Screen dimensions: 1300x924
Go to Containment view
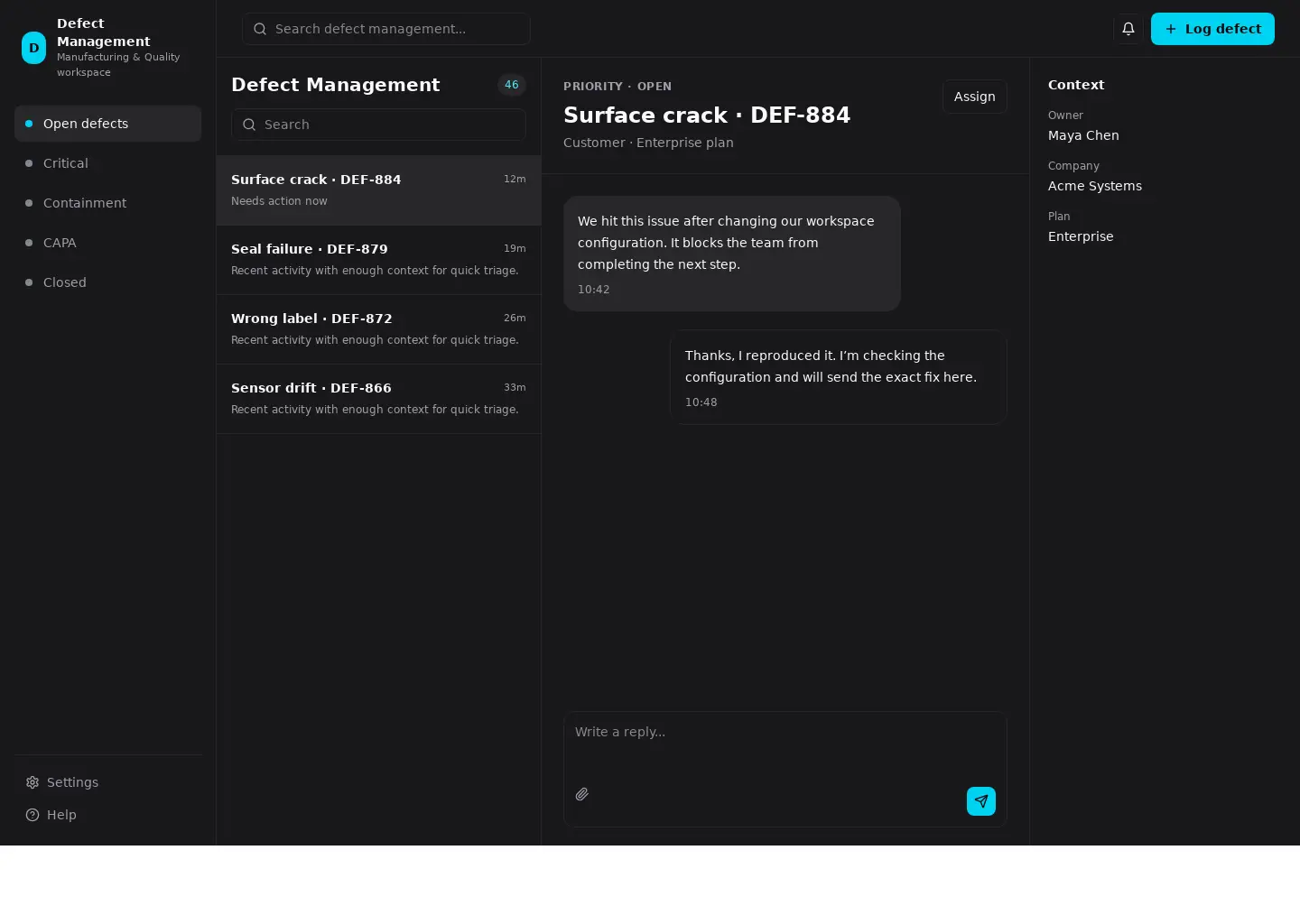107,203
